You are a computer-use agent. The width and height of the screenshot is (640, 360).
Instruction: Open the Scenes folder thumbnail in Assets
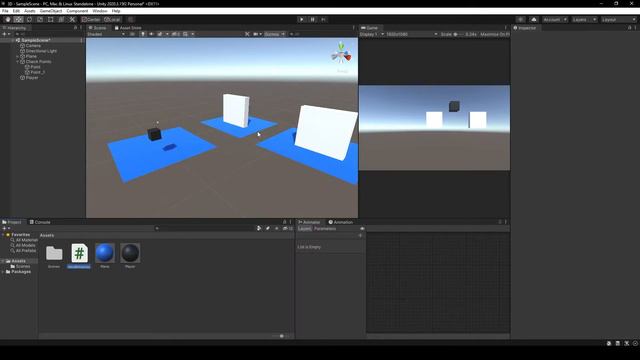[54, 253]
